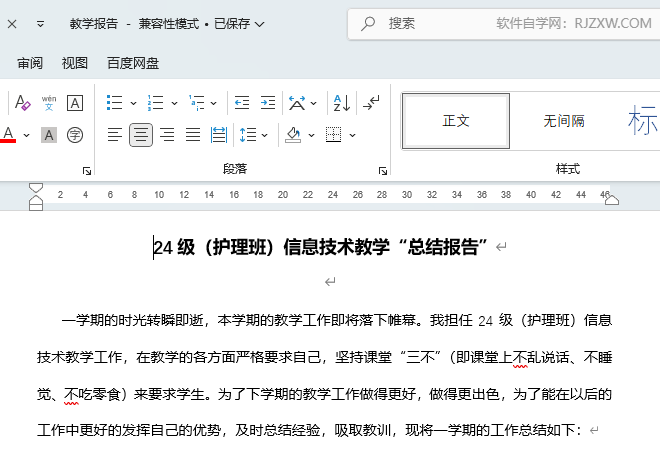Apply paragraph borders icon
This screenshot has height=456, width=660.
tap(334, 135)
